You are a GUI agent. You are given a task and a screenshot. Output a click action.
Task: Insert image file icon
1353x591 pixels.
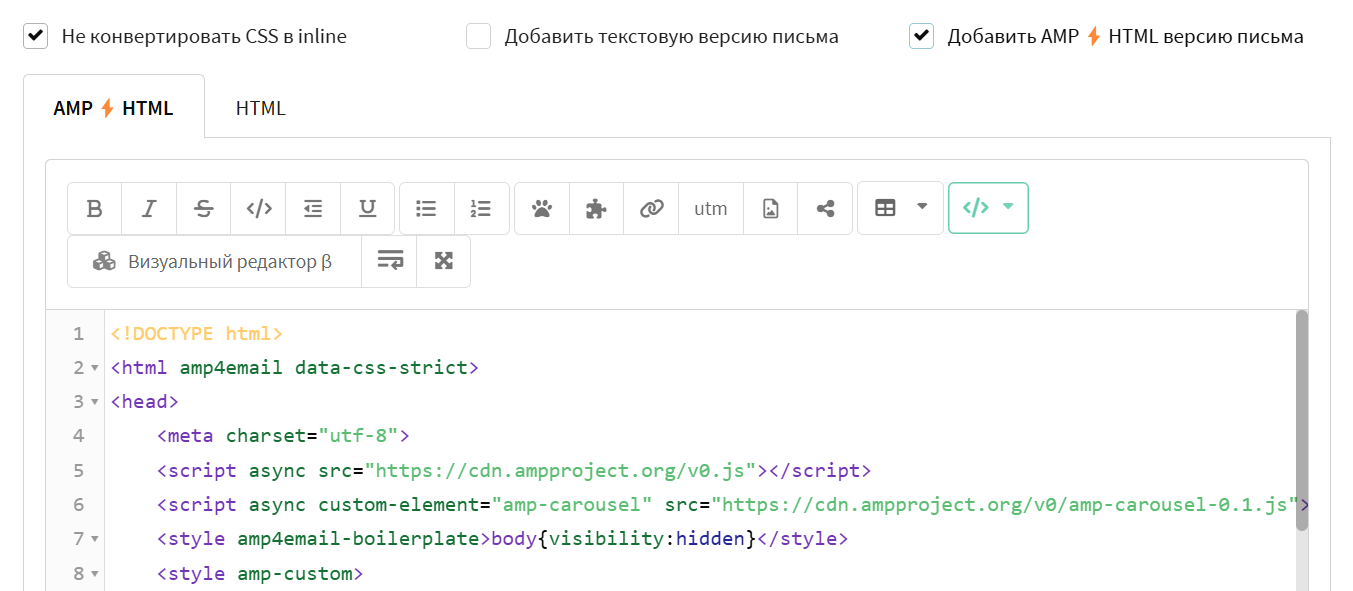coord(771,208)
